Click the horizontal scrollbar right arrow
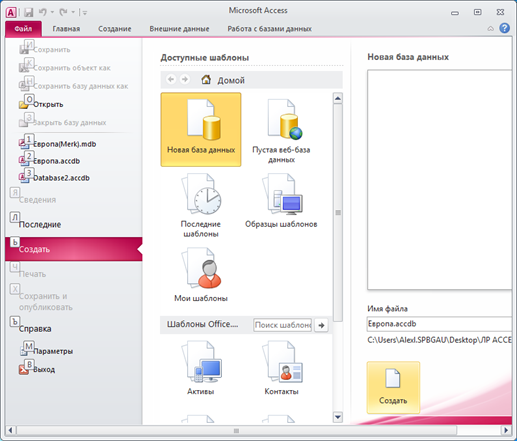 pos(506,430)
